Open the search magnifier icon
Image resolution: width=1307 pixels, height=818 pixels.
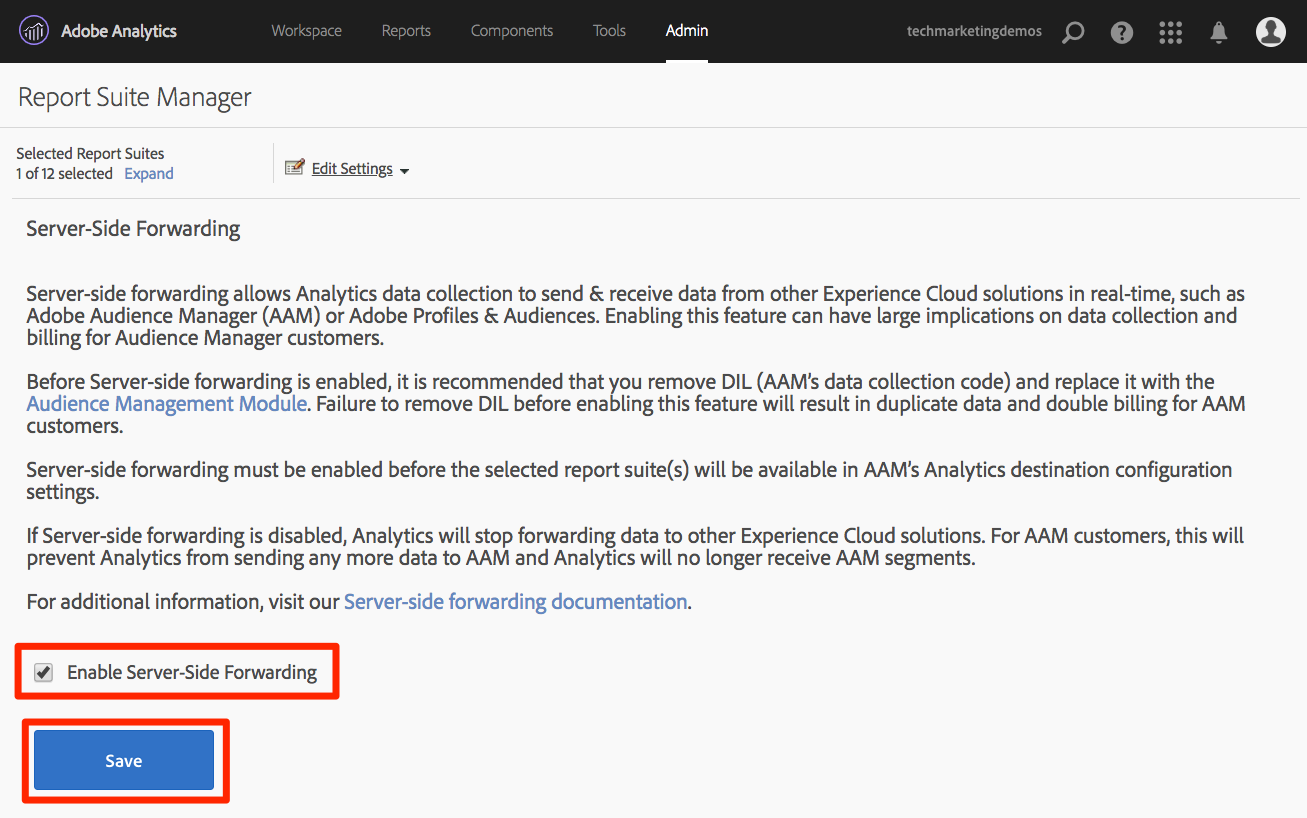click(x=1073, y=32)
